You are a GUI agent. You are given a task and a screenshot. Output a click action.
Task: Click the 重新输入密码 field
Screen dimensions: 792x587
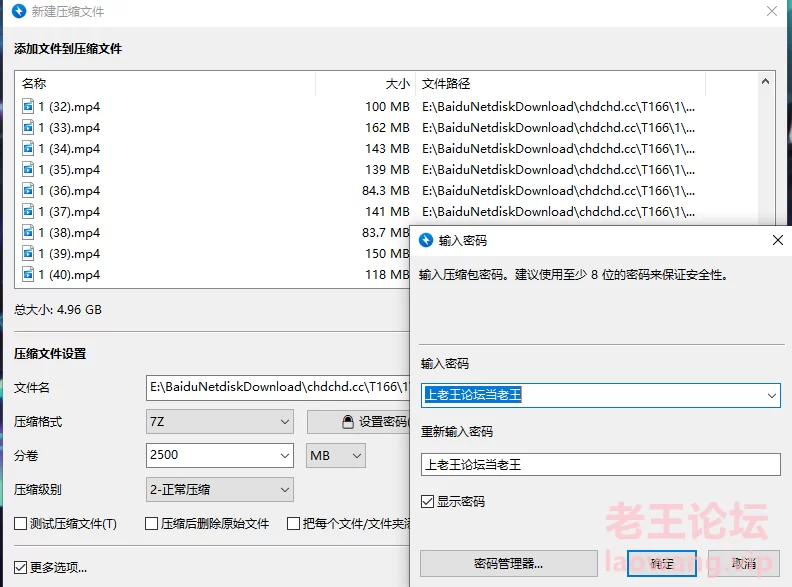pyautogui.click(x=601, y=464)
